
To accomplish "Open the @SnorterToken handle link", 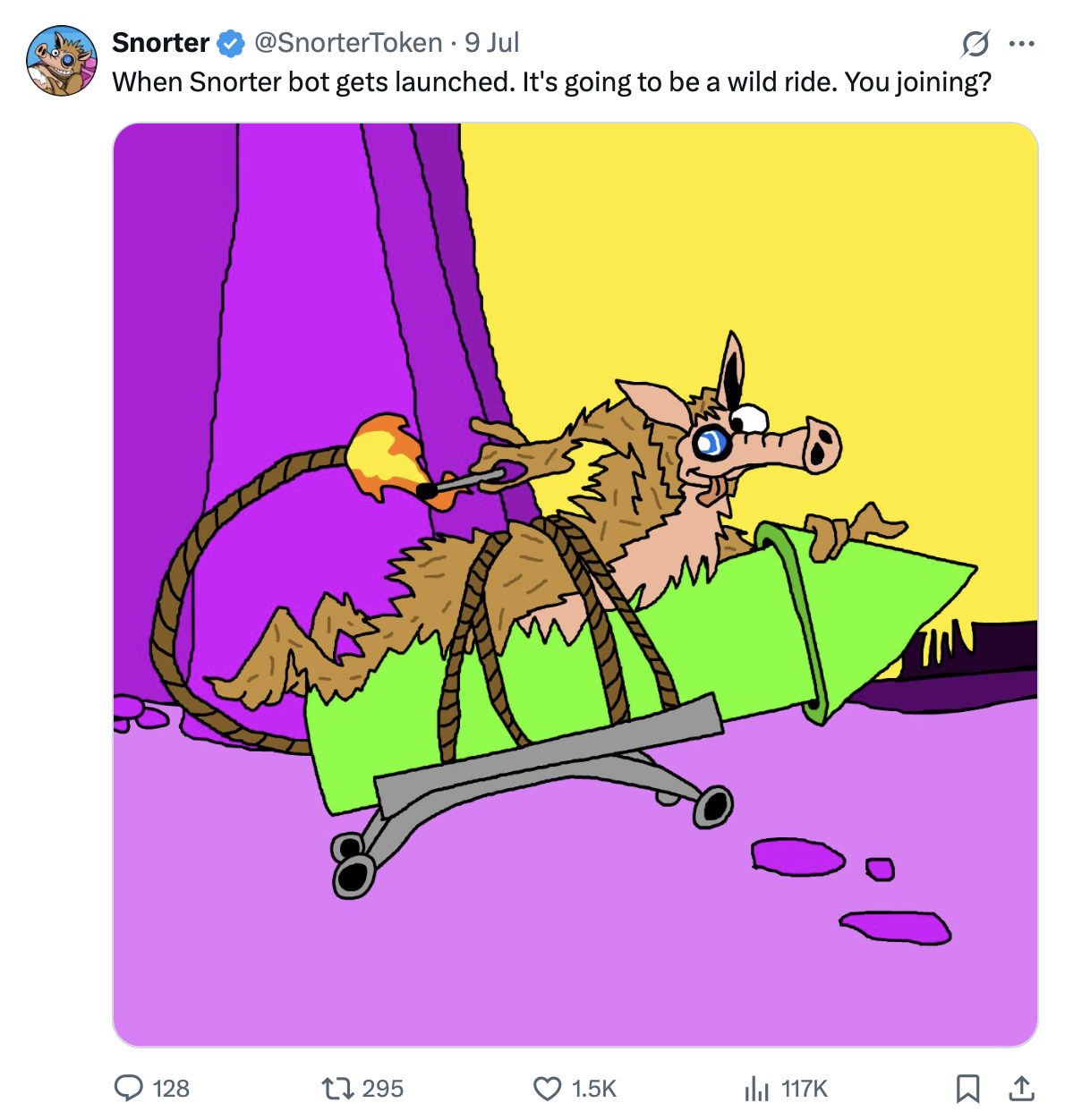I will click(x=348, y=43).
